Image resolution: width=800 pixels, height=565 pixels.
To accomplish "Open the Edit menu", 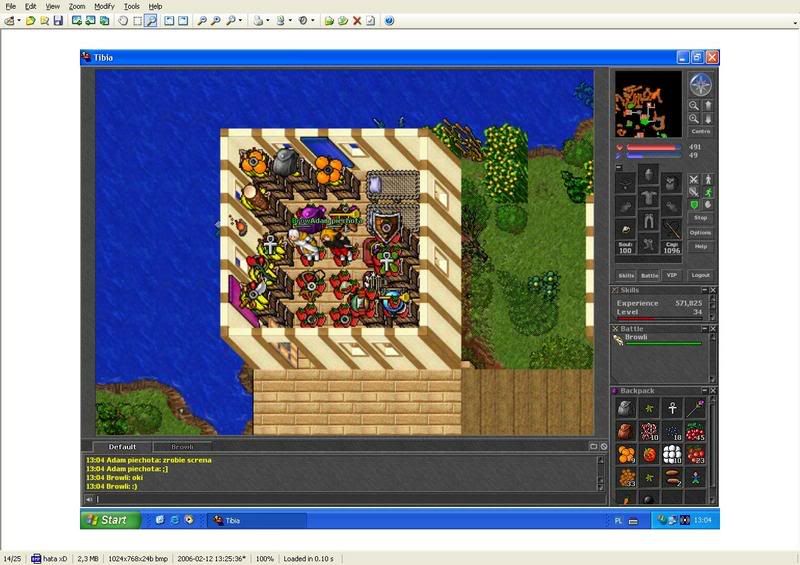I will point(31,7).
